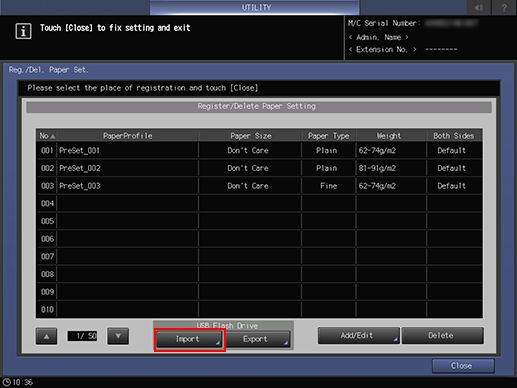
Task: Click the Both Sides column header
Action: [454, 136]
